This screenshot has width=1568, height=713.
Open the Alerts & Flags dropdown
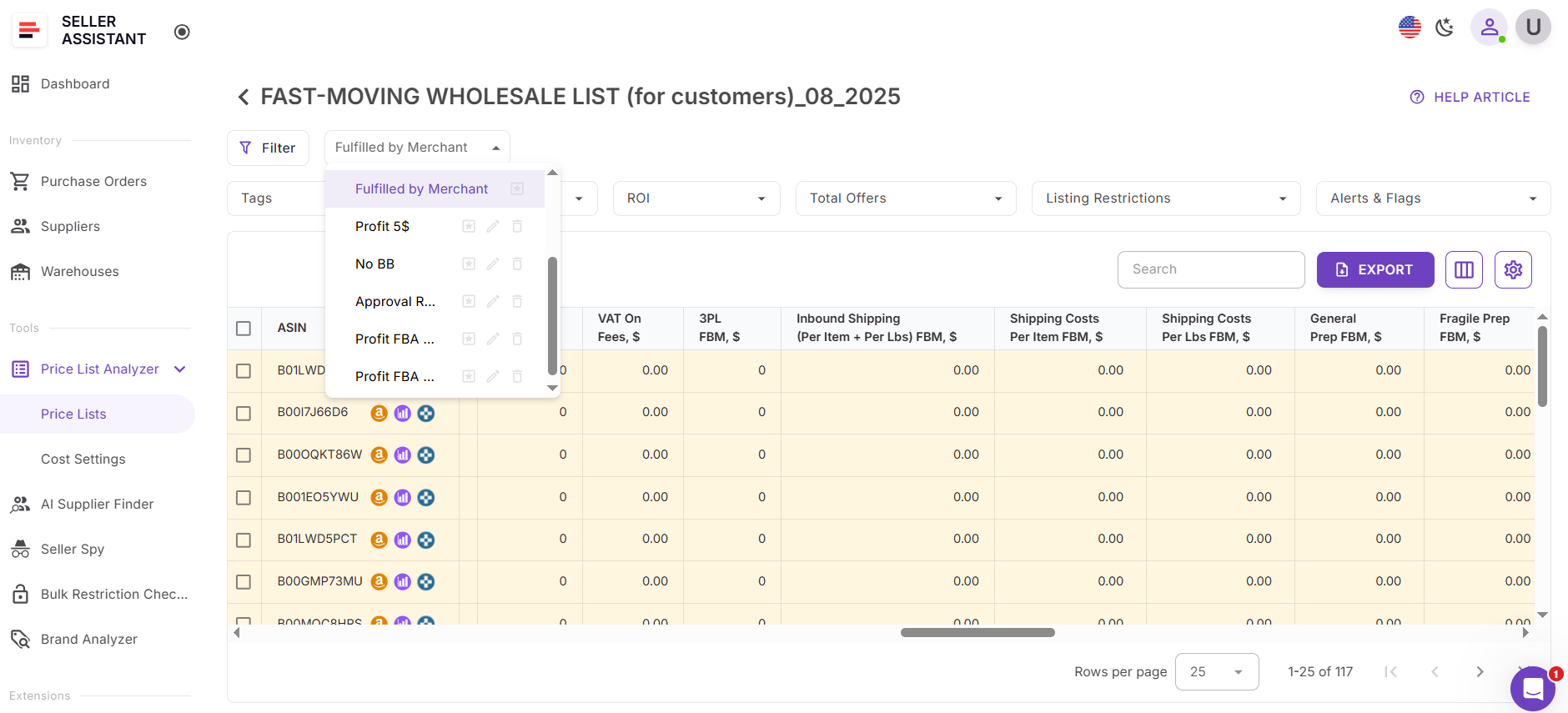pyautogui.click(x=1433, y=198)
